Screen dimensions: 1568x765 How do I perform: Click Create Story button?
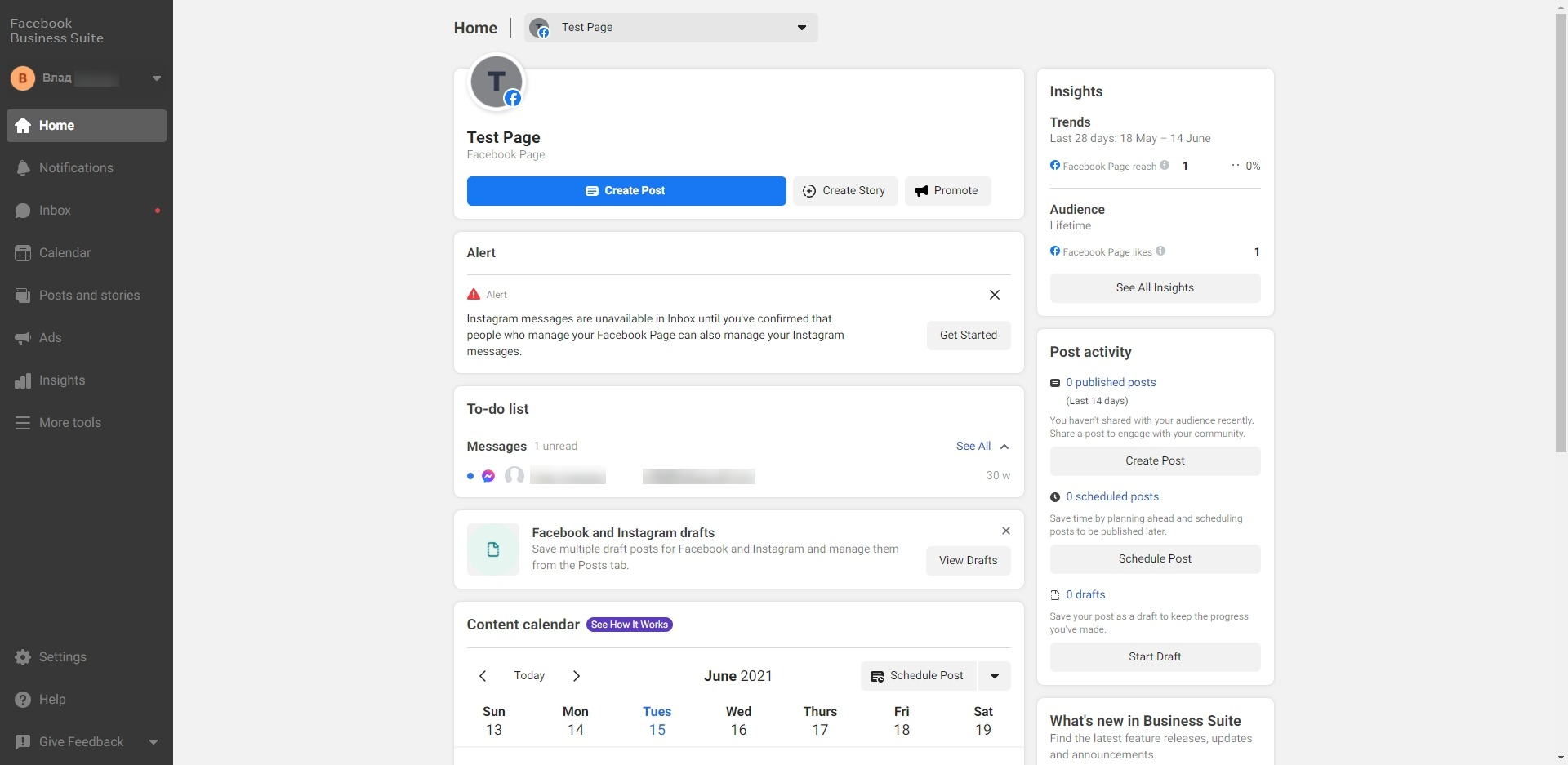pos(845,191)
